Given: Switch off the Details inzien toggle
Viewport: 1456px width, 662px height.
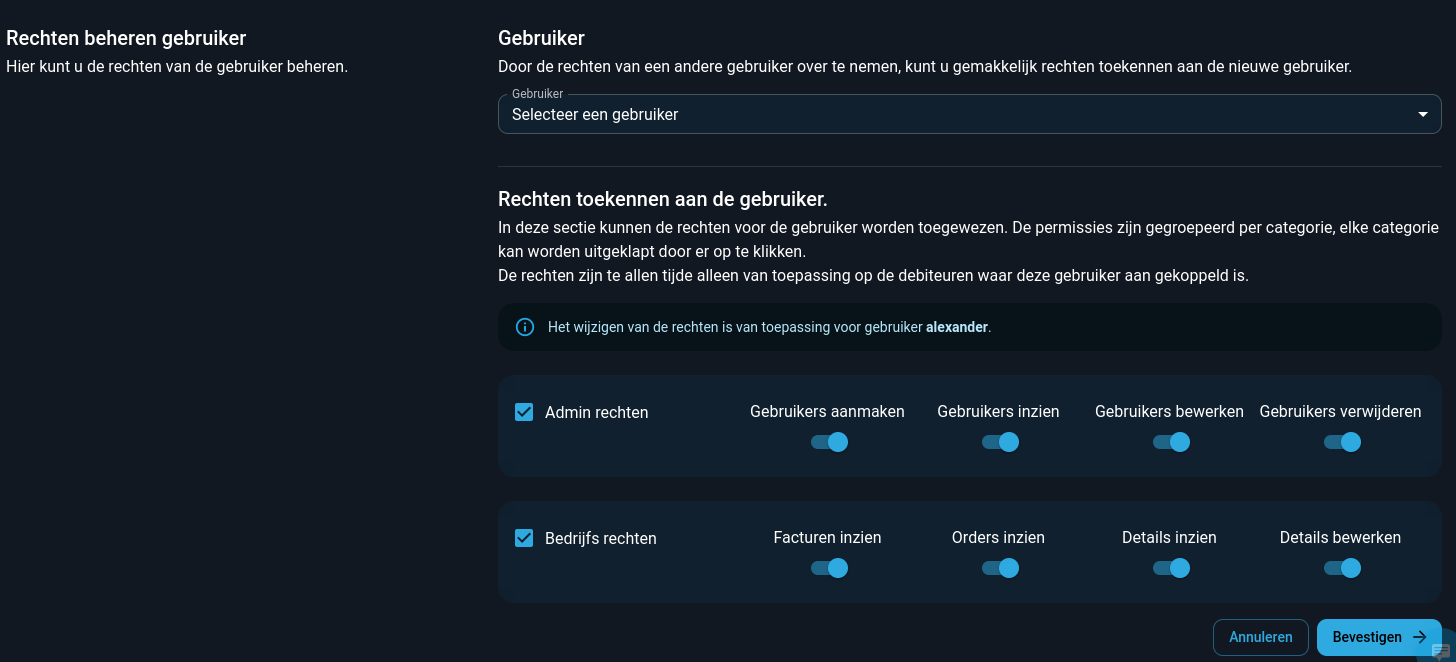Looking at the screenshot, I should (1171, 568).
